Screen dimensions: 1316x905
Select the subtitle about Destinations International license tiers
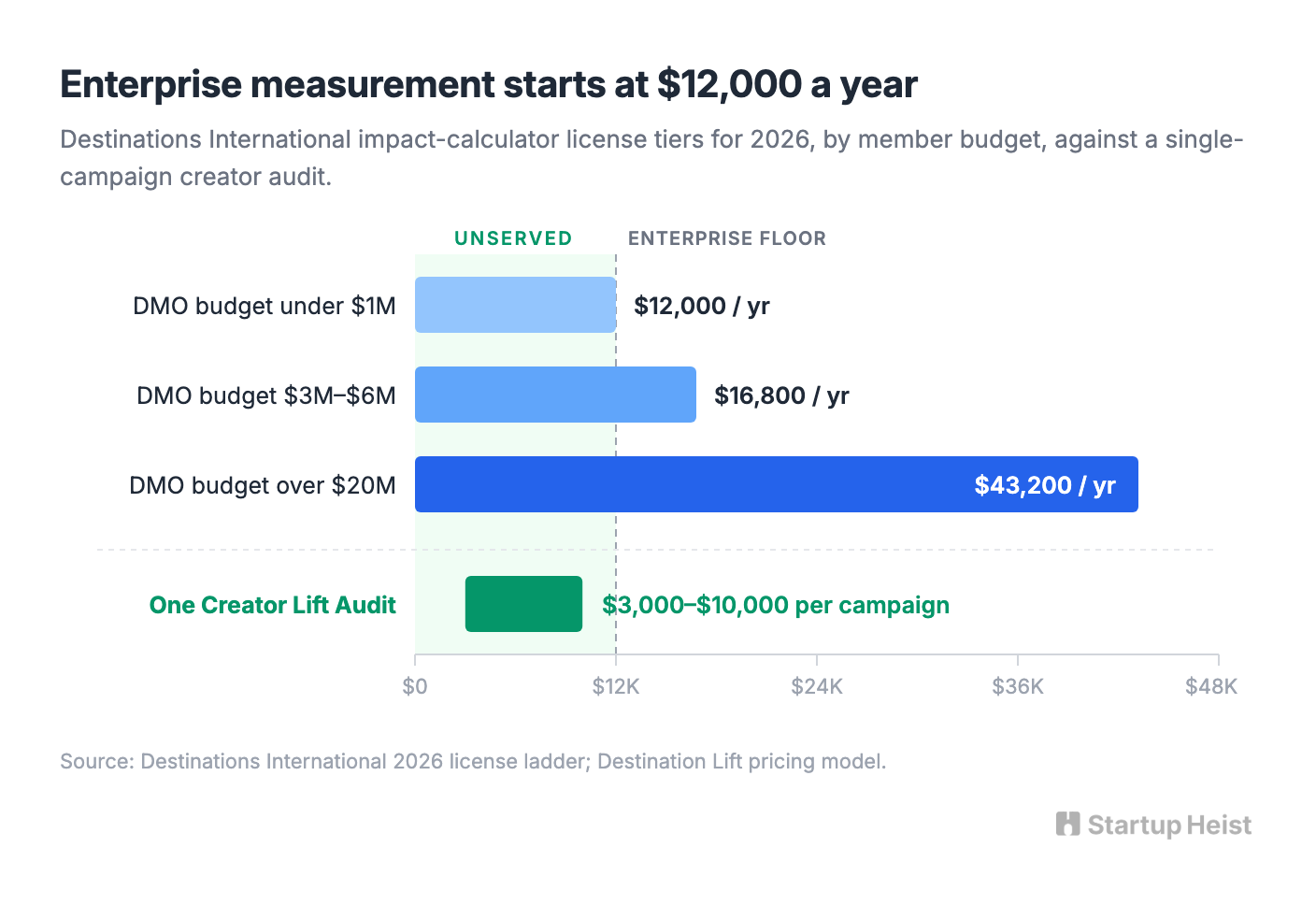click(651, 158)
